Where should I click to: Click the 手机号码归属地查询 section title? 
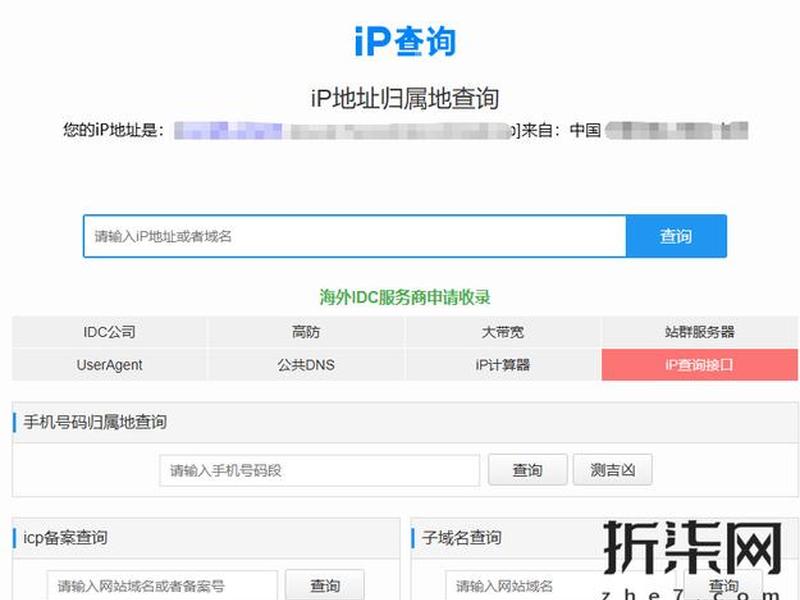coord(95,422)
